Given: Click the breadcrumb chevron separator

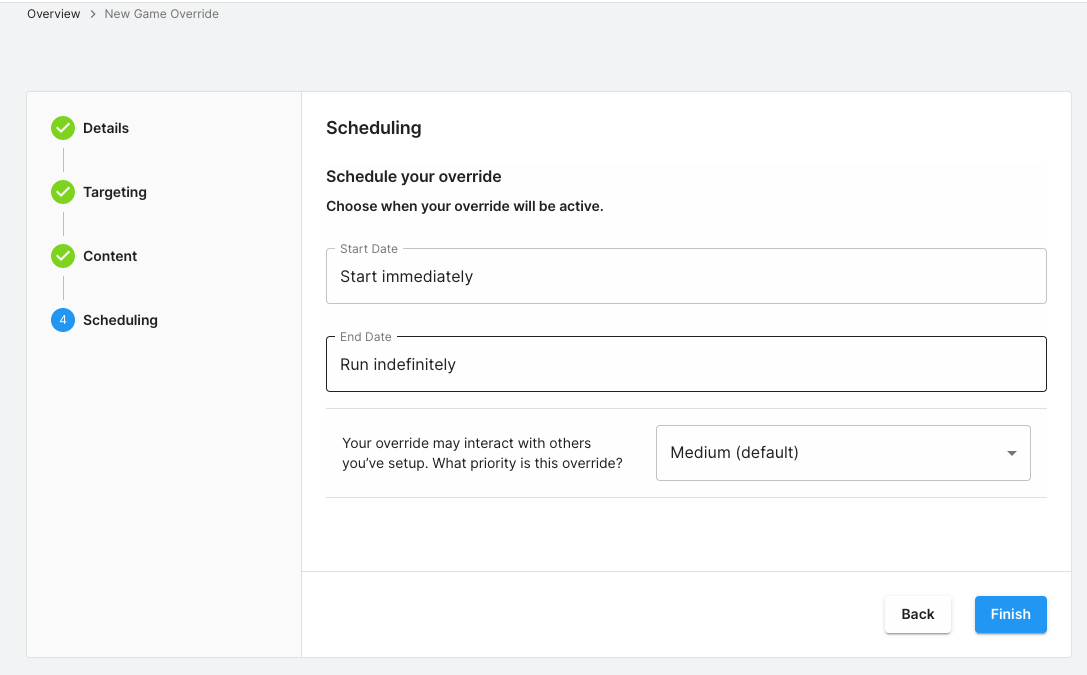Looking at the screenshot, I should [92, 14].
